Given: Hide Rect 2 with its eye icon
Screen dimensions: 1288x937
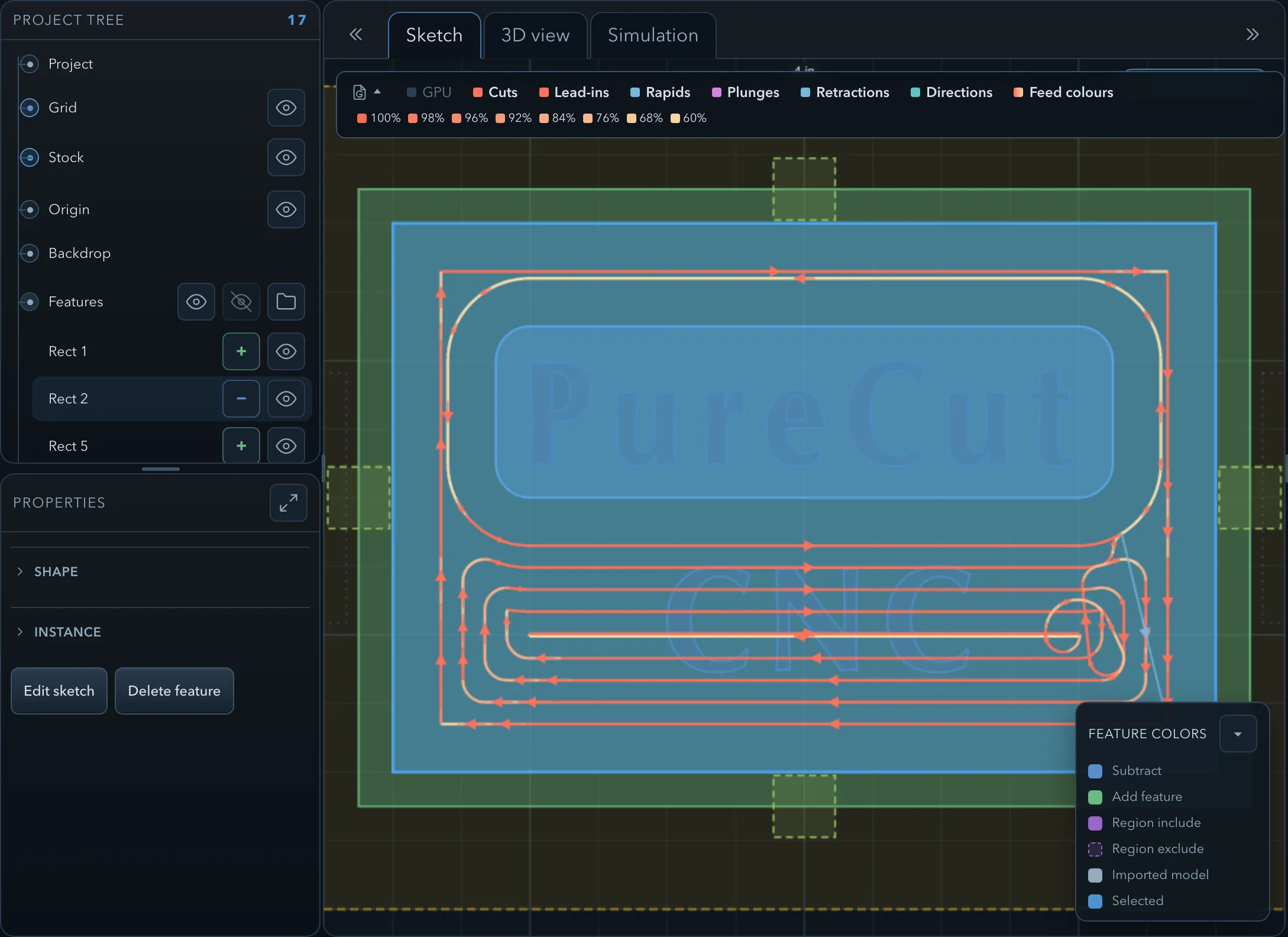Looking at the screenshot, I should click(x=286, y=399).
